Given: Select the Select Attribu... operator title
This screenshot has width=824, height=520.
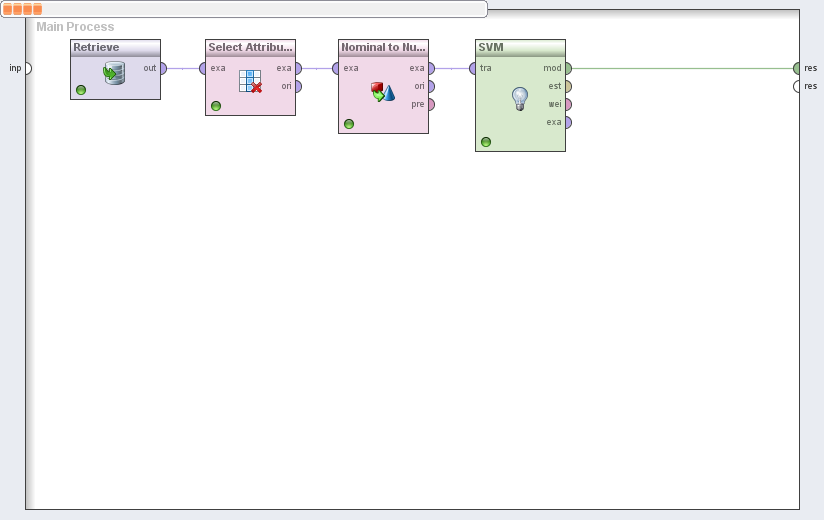Looking at the screenshot, I should (250, 47).
